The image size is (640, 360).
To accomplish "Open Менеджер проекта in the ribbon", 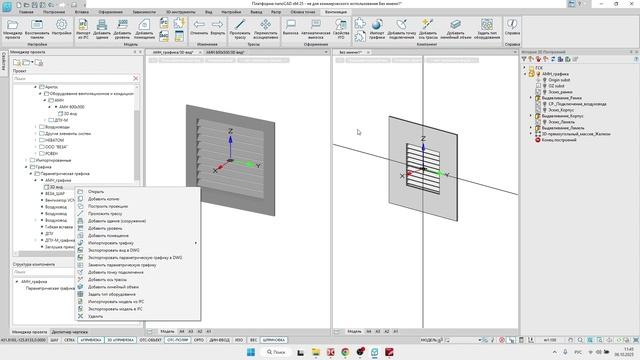I will [12, 29].
